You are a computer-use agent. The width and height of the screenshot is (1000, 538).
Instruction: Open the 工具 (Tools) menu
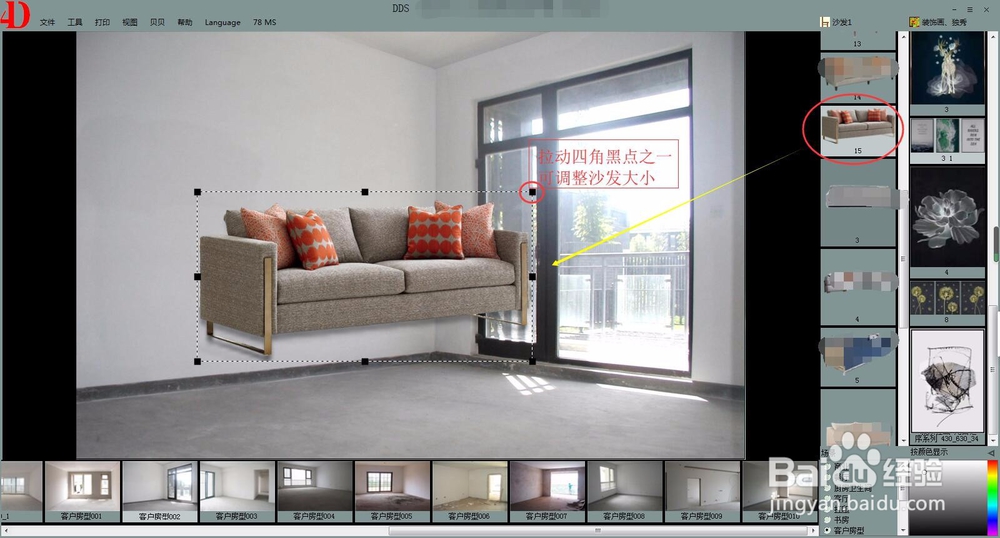[75, 22]
